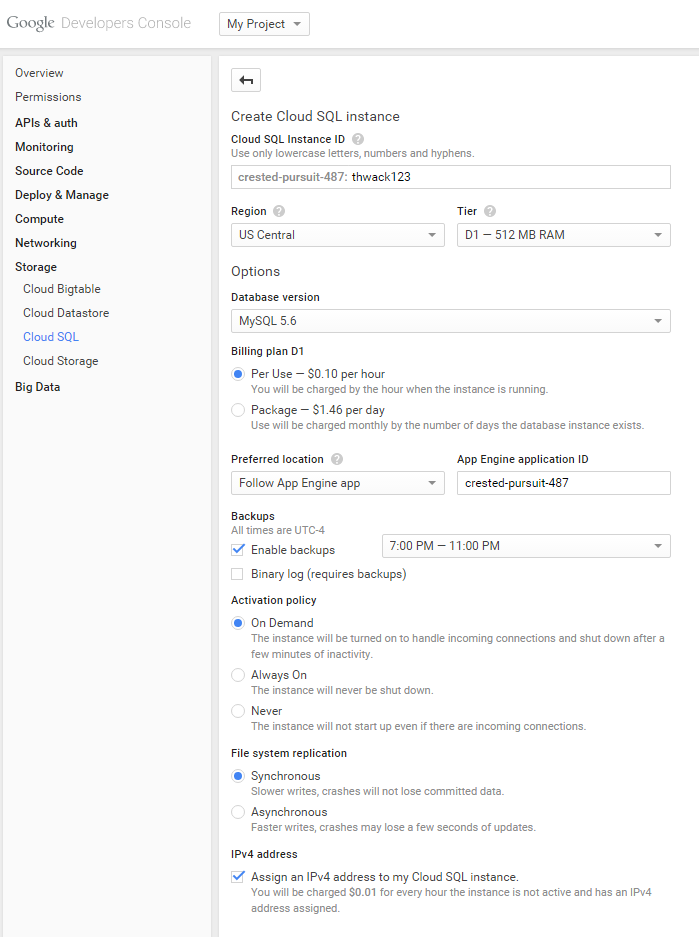Click the Cloud SQL Instance ID field
This screenshot has width=699, height=937.
pyautogui.click(x=450, y=177)
